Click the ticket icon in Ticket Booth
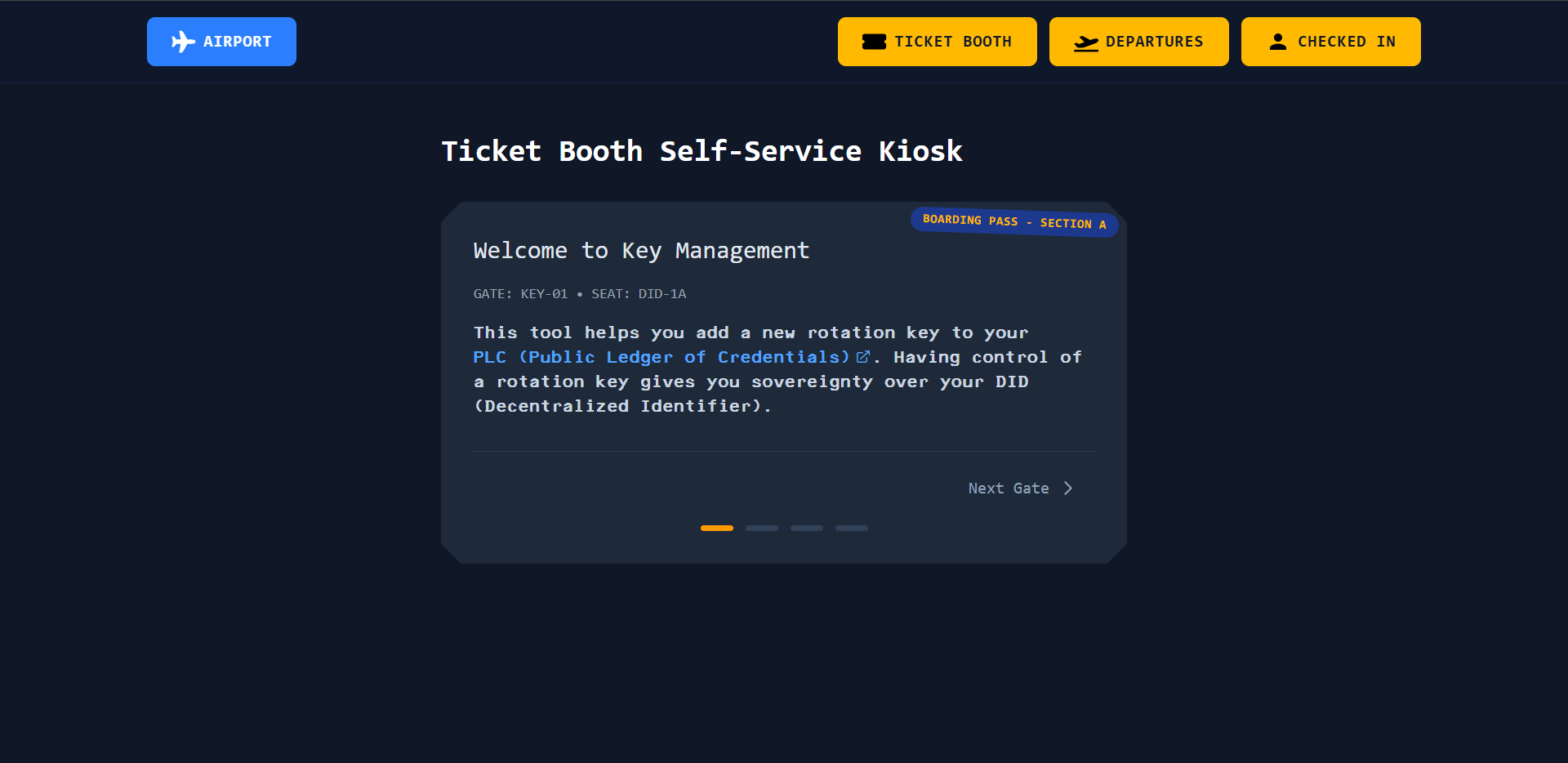Image resolution: width=1568 pixels, height=763 pixels. pos(874,42)
